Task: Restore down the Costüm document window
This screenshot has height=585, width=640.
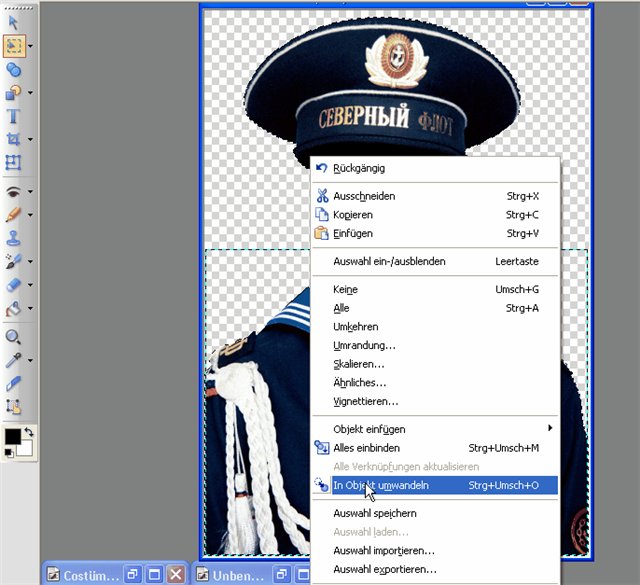Action: [x=132, y=575]
